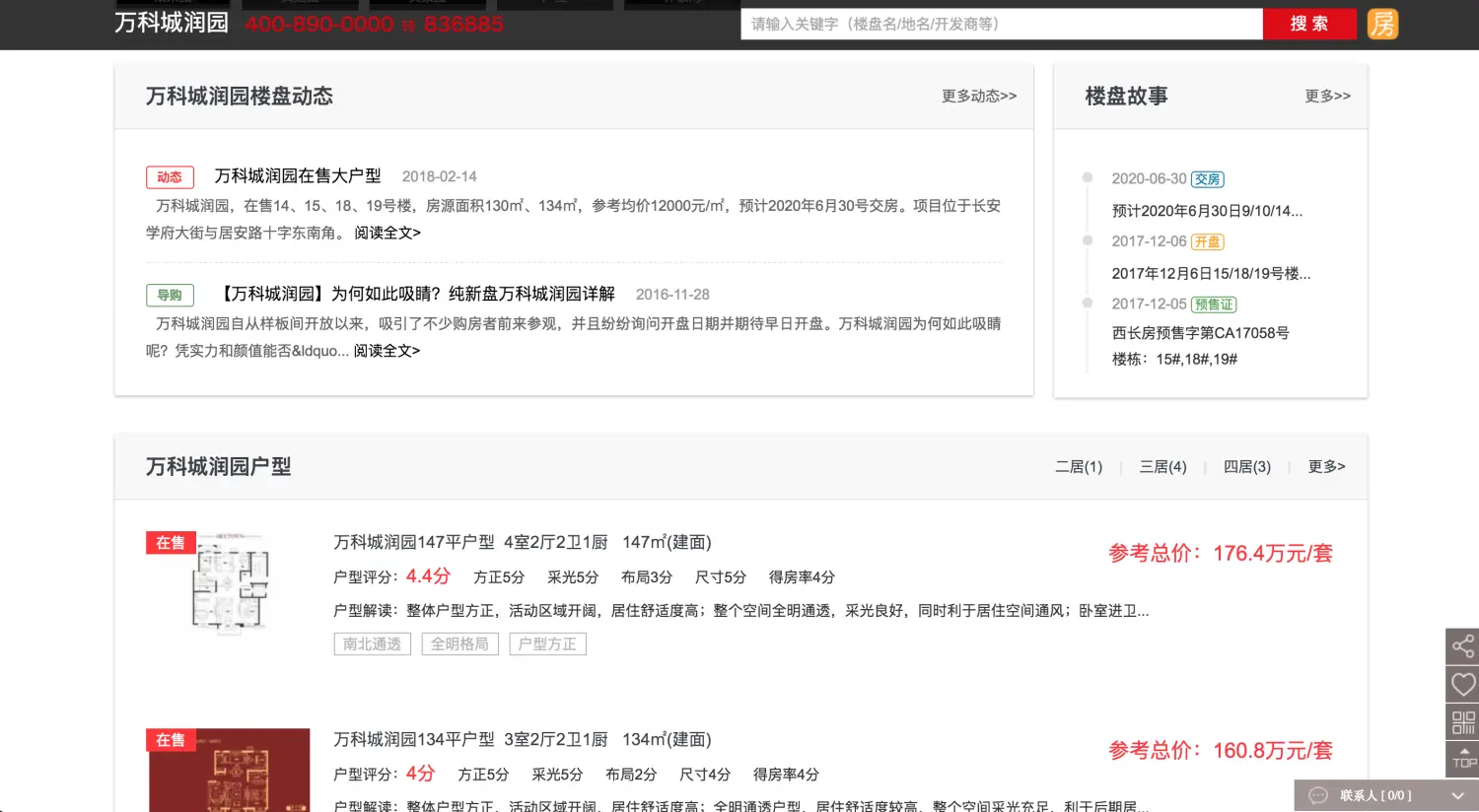
Task: Select the 四居(3) filter tab
Action: 1247,466
